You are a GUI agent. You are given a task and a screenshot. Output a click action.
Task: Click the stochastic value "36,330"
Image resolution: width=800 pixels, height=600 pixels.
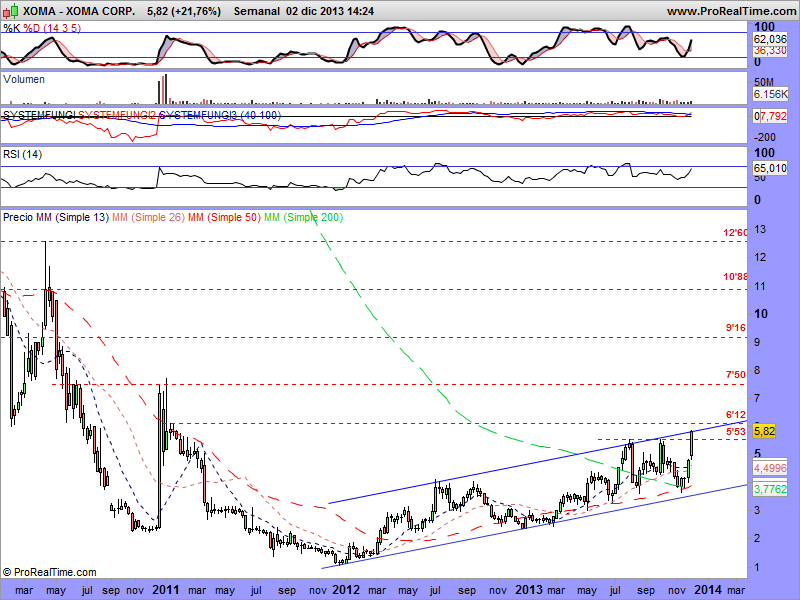[x=770, y=51]
